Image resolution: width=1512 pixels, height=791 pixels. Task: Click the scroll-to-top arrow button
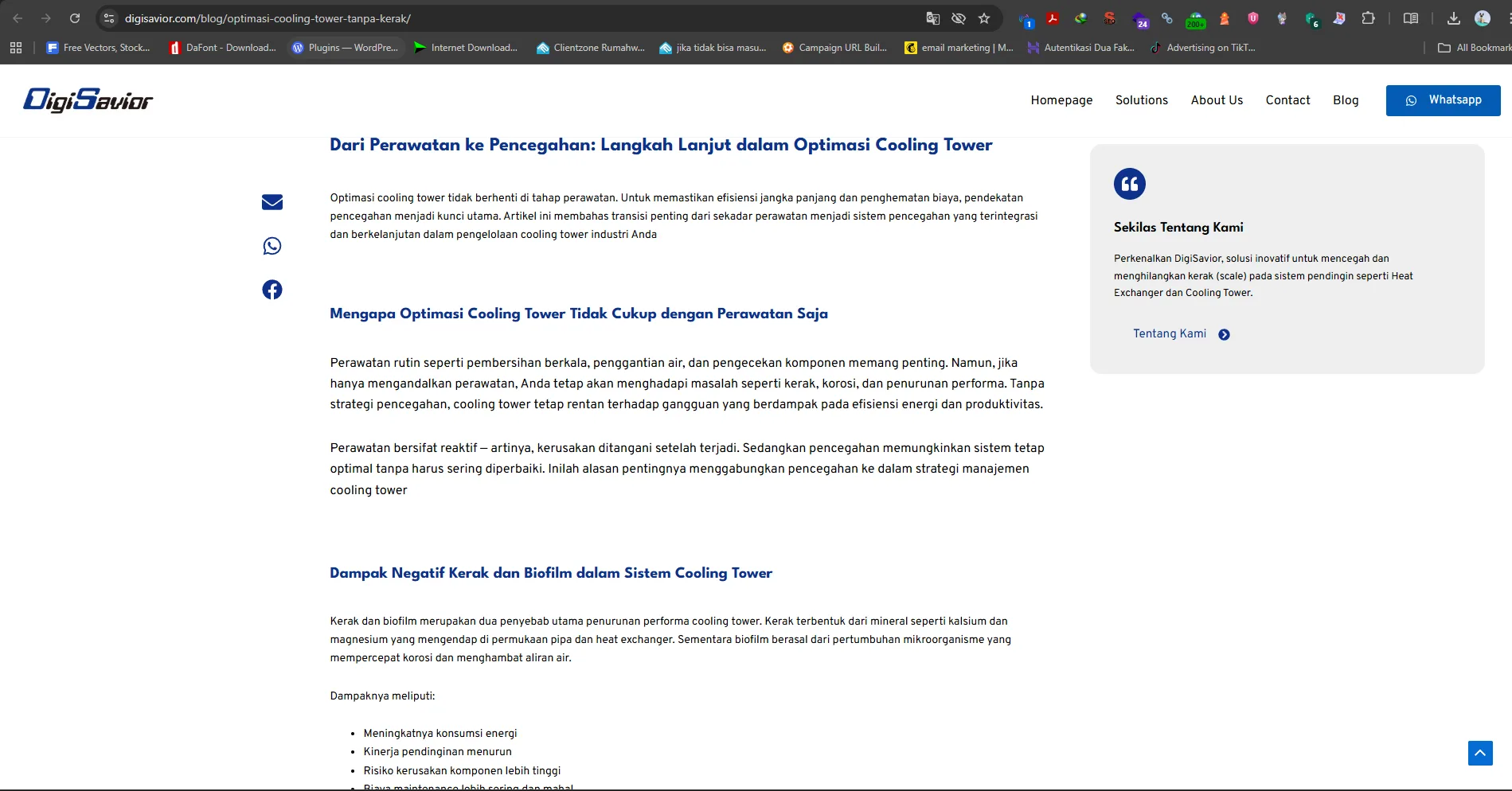click(1480, 753)
